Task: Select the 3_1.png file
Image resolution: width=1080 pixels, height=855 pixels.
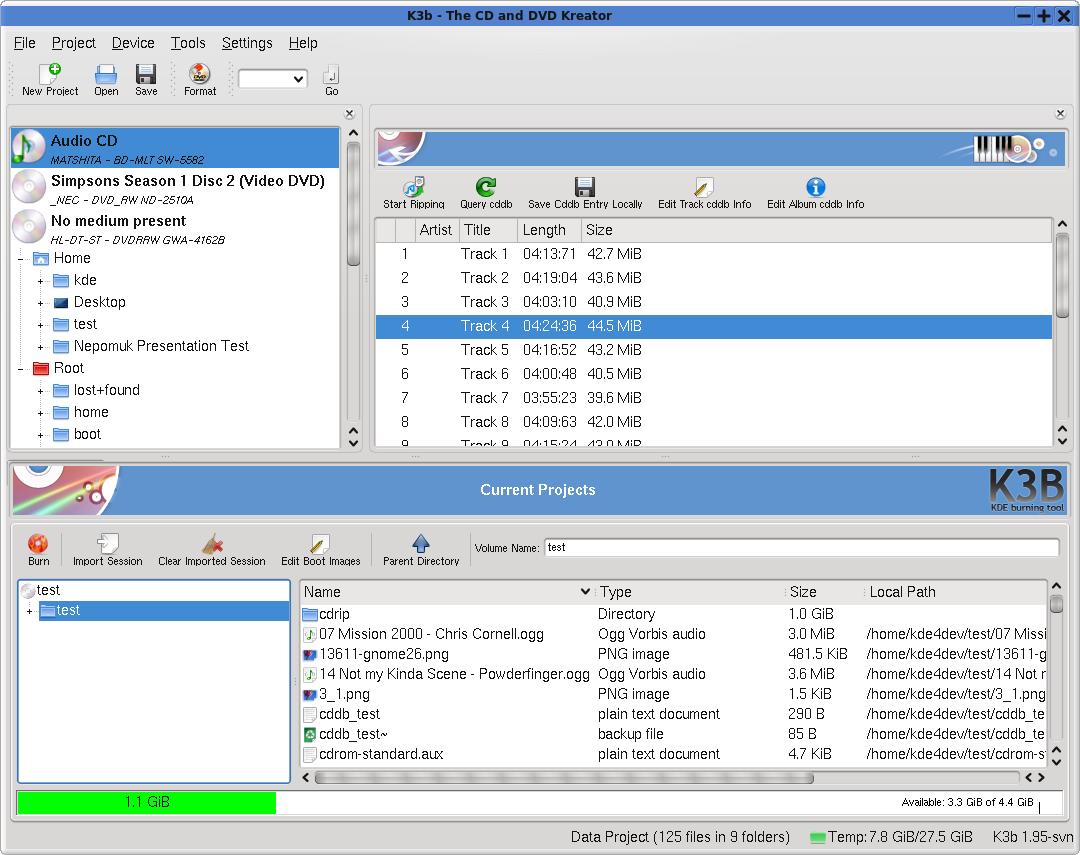Action: pyautogui.click(x=673, y=694)
